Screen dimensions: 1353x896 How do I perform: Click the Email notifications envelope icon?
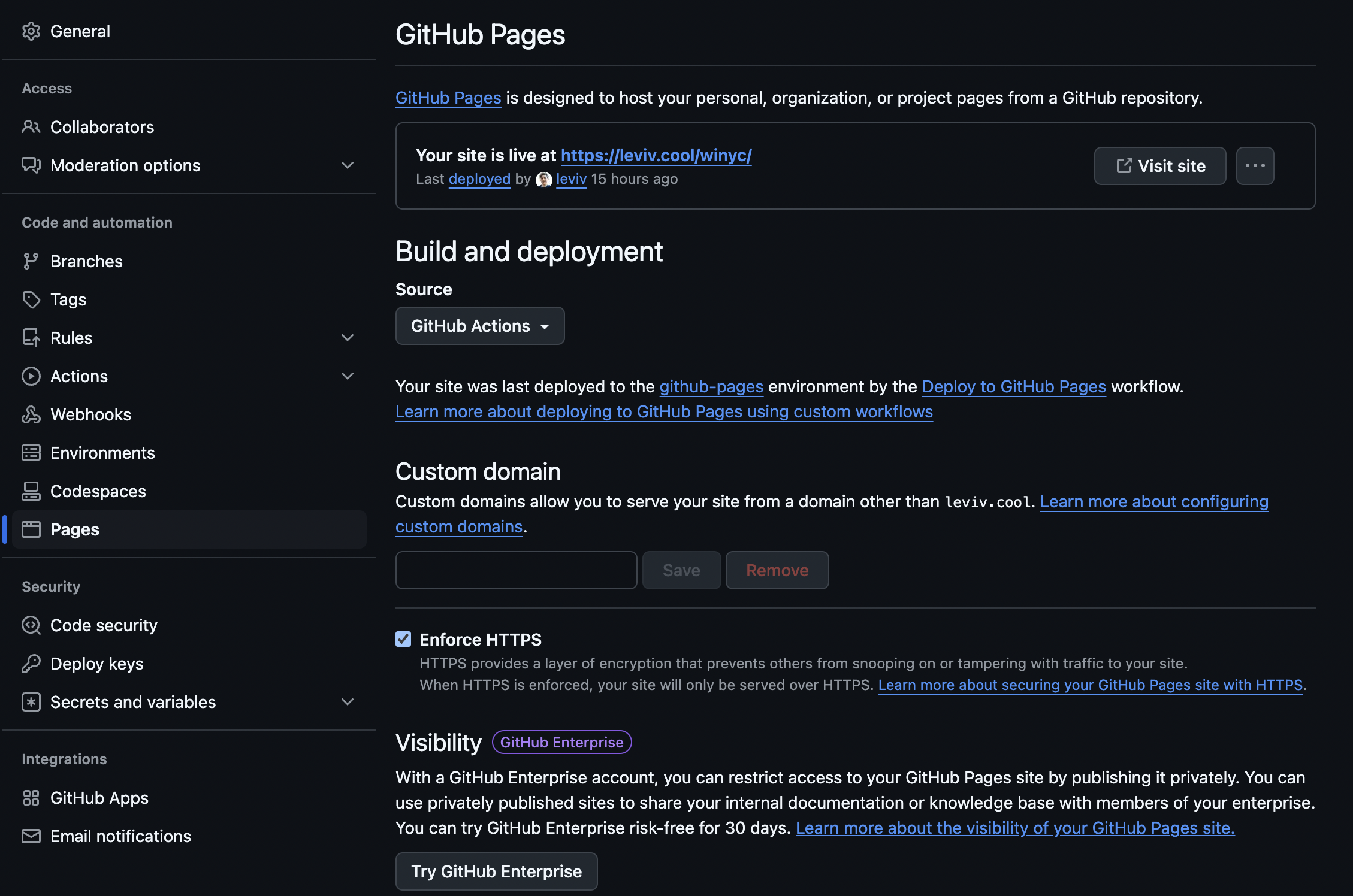coord(31,836)
